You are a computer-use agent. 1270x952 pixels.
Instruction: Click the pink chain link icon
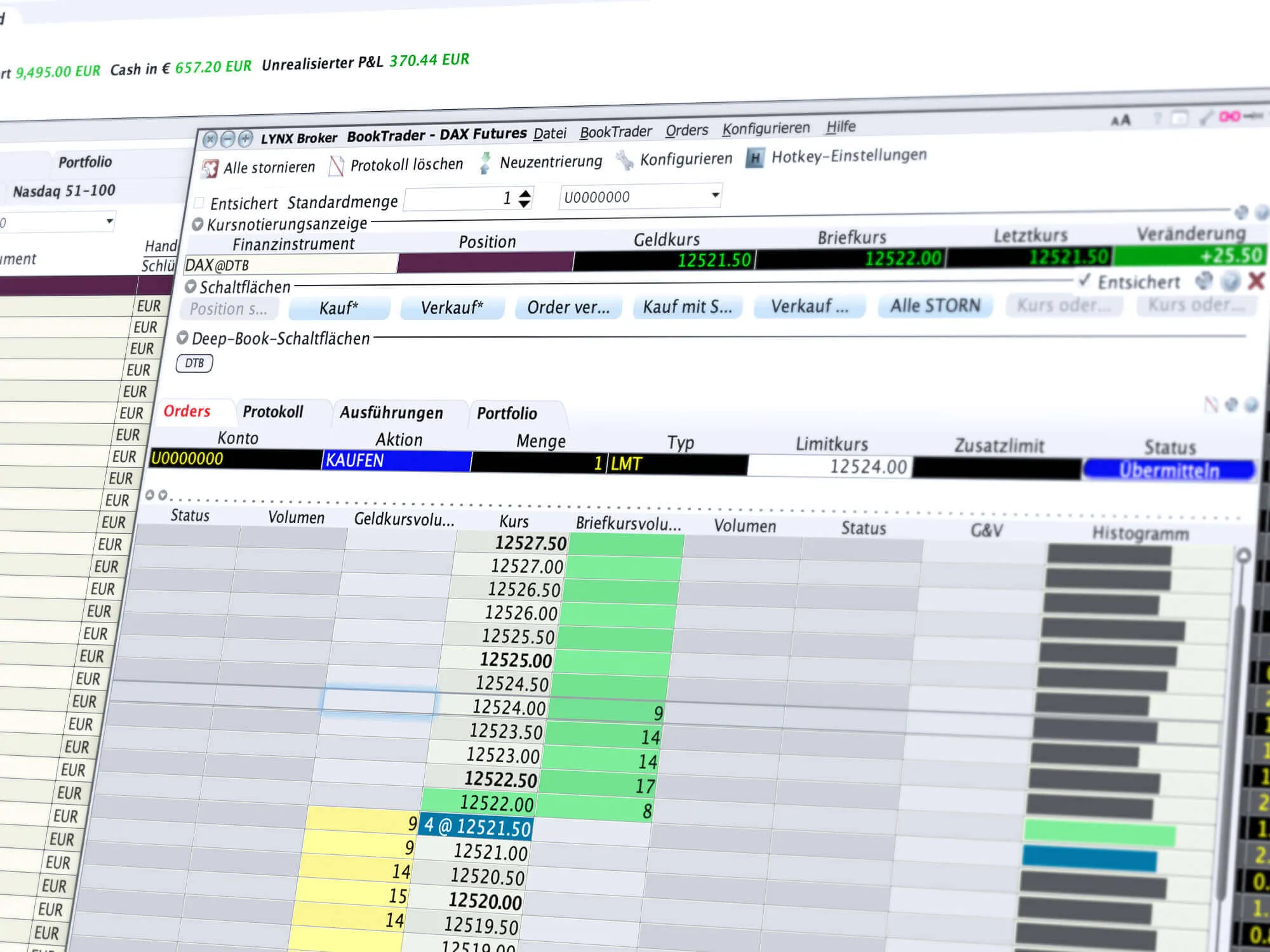pos(1229,117)
